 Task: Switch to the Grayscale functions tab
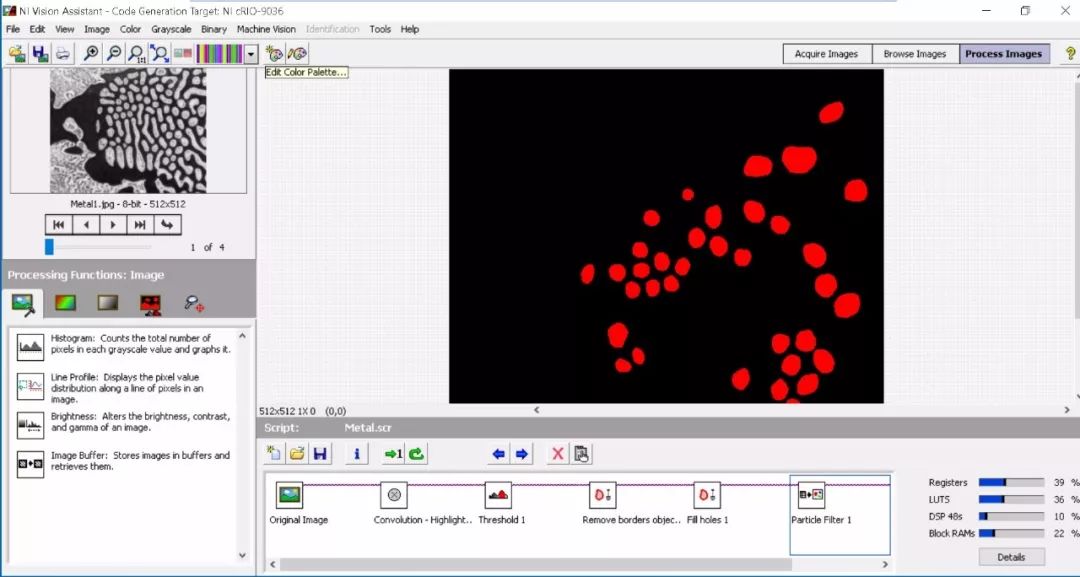click(x=108, y=303)
